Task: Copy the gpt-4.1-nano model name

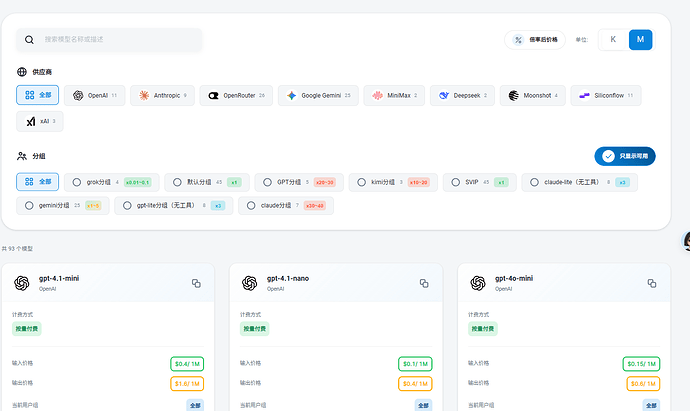Action: (x=424, y=283)
